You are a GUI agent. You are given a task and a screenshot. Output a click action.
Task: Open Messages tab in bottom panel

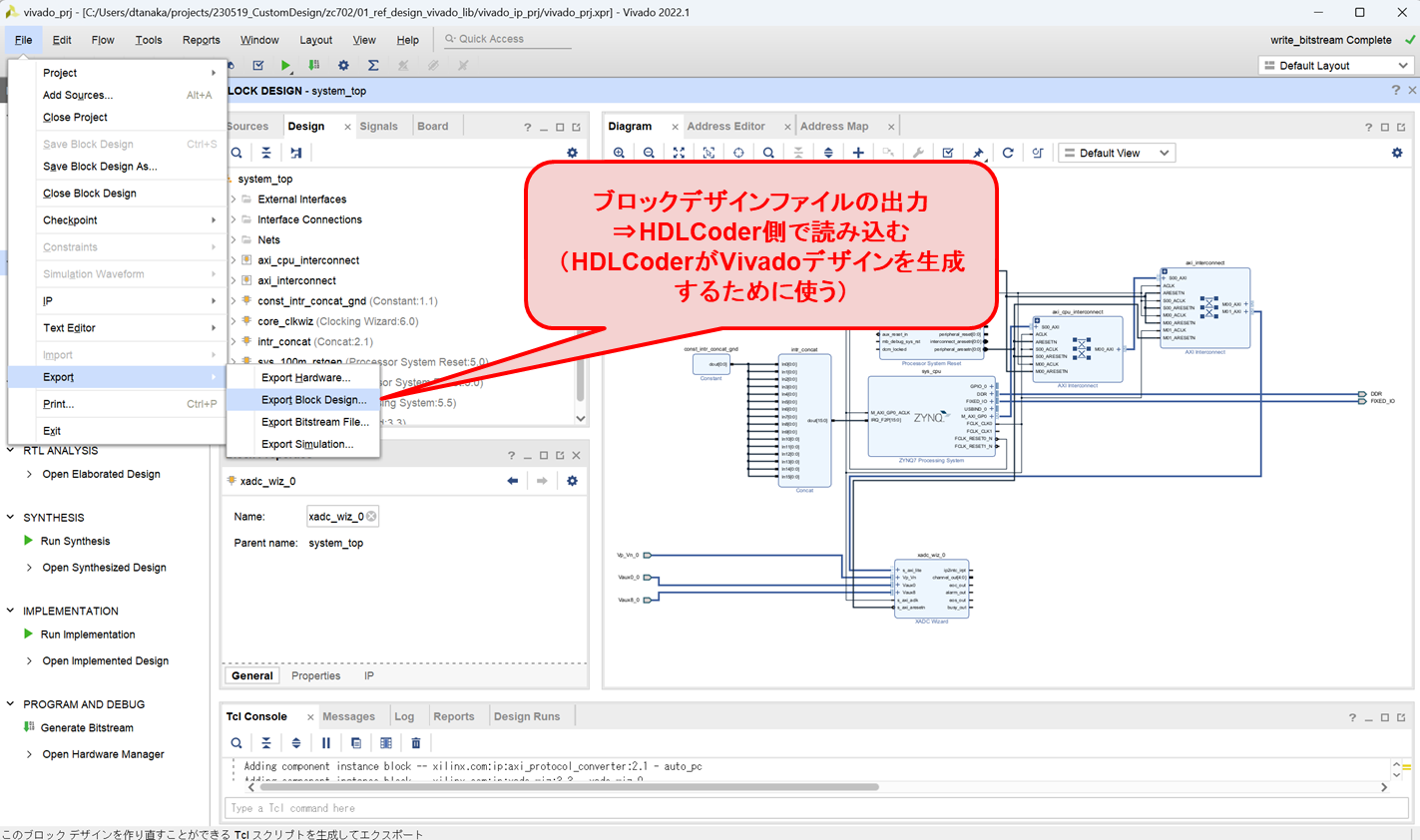click(349, 716)
